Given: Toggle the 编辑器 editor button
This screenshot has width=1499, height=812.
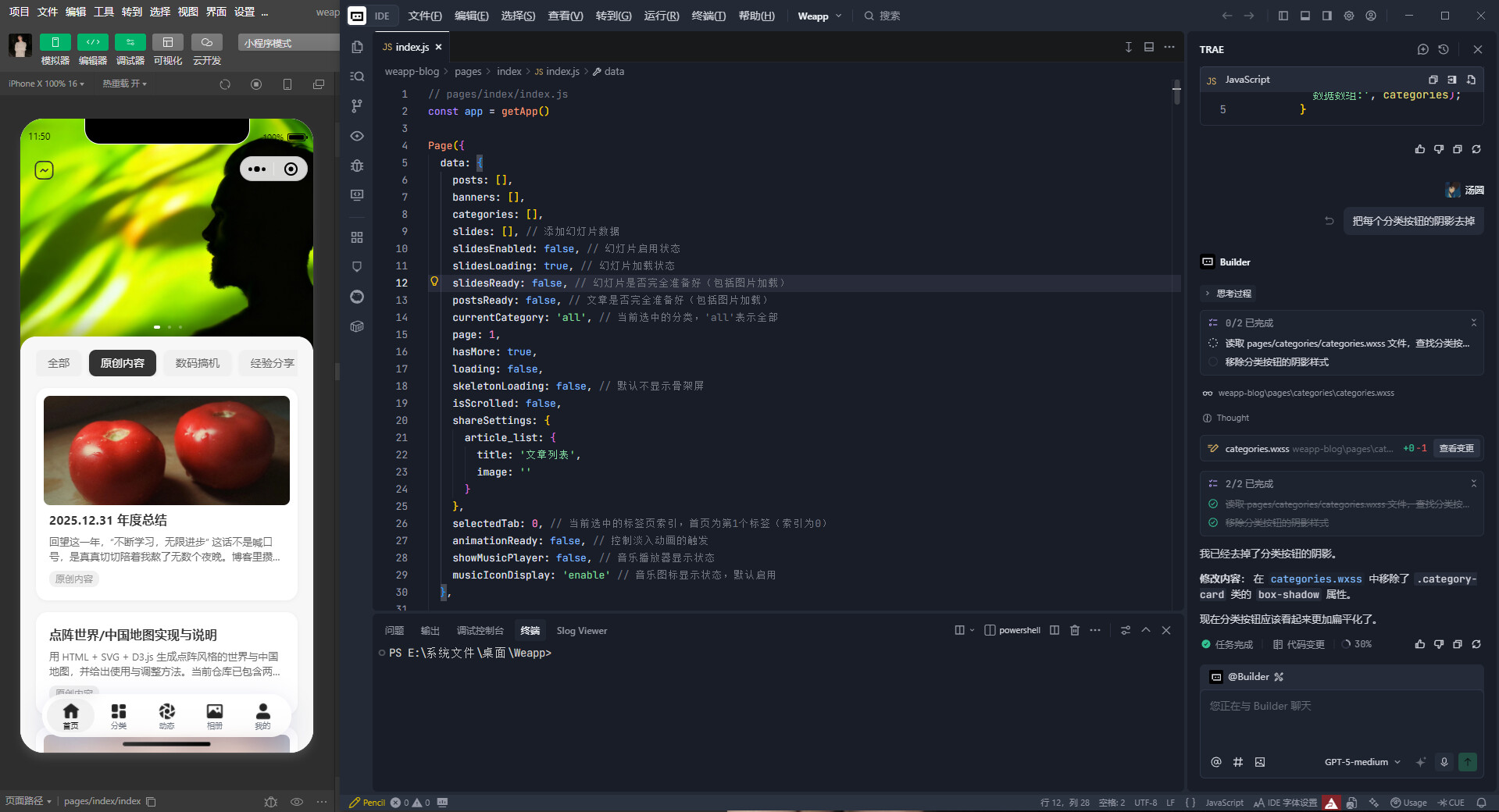Looking at the screenshot, I should pyautogui.click(x=92, y=42).
